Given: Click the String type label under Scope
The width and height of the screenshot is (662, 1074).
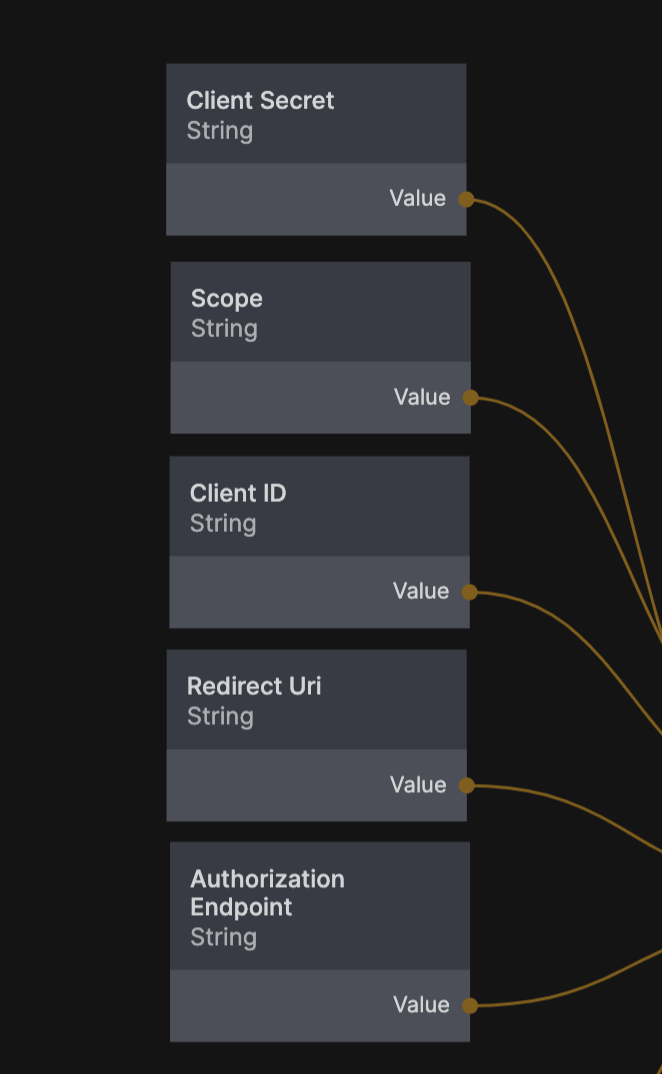Looking at the screenshot, I should coord(224,329).
